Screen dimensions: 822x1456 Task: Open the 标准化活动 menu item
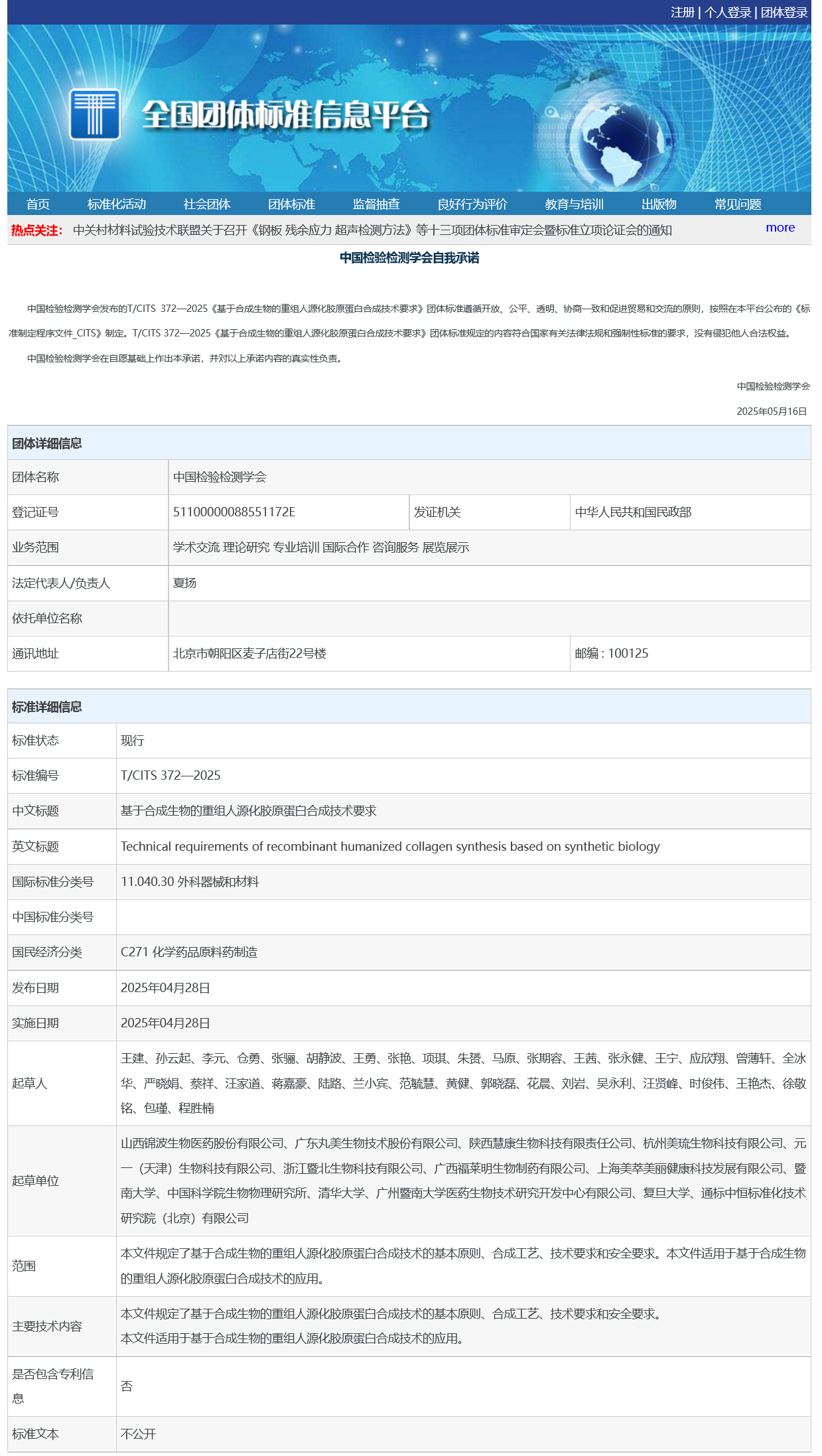click(x=116, y=204)
